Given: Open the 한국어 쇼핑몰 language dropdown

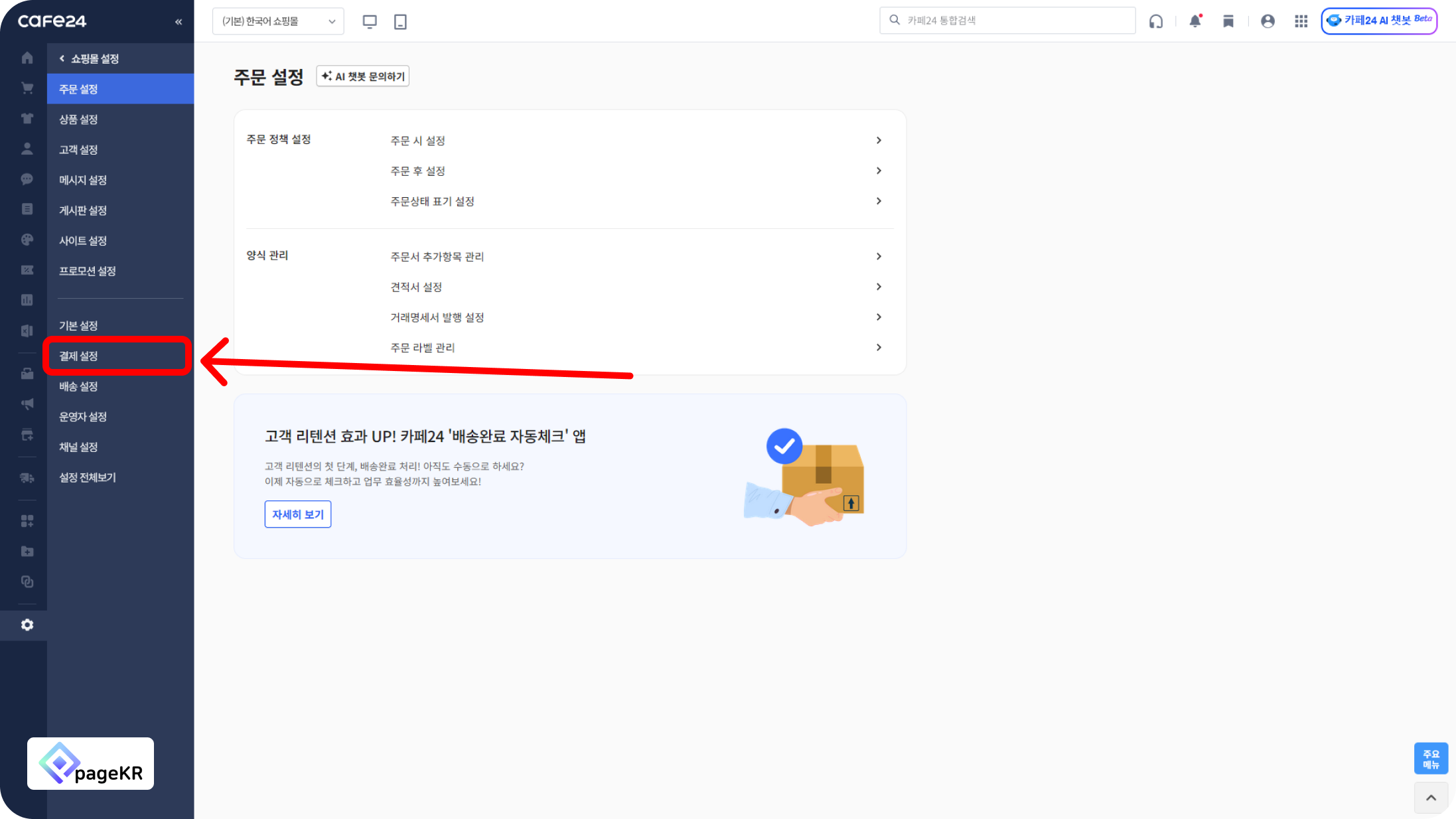Looking at the screenshot, I should [x=278, y=21].
